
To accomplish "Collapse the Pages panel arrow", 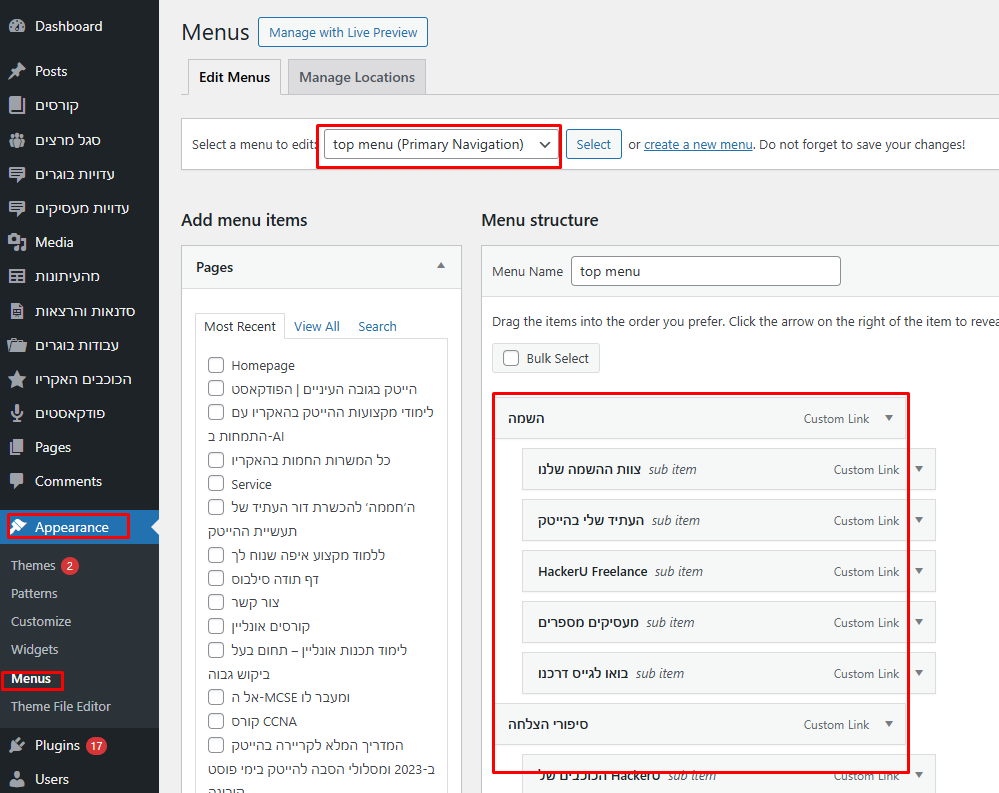I will pos(441,266).
